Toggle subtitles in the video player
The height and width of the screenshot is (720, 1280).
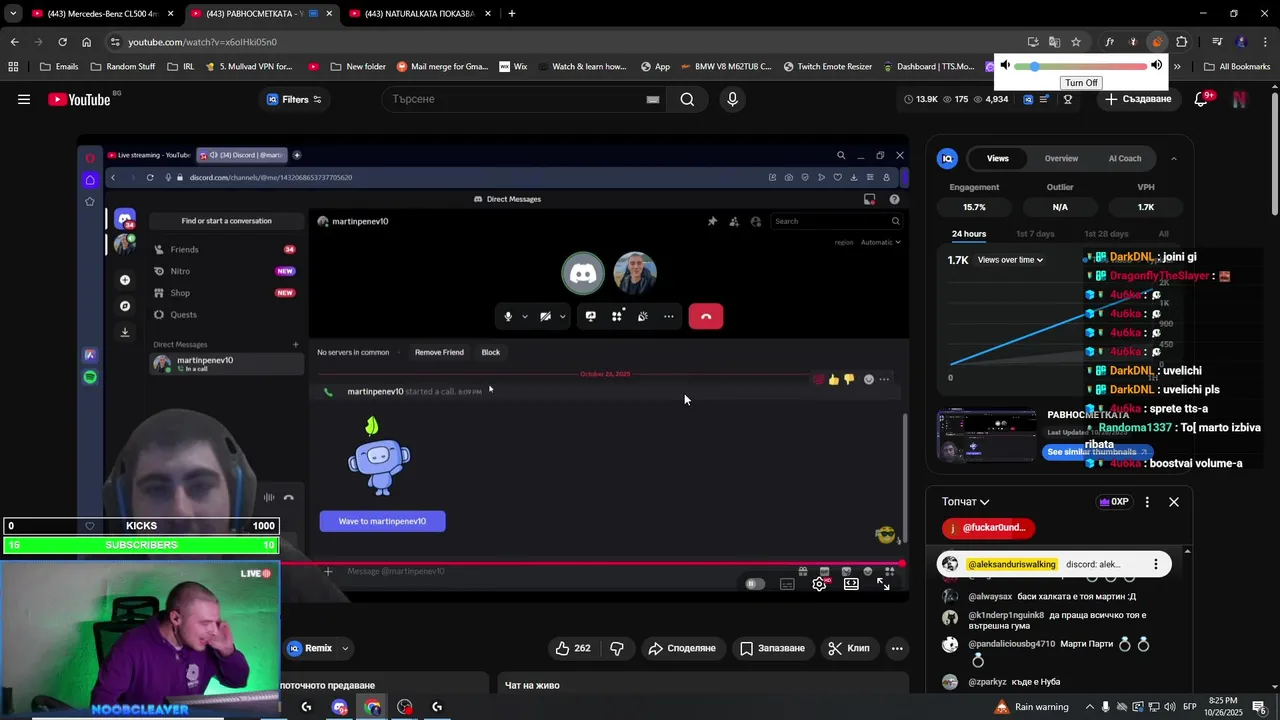pyautogui.click(x=787, y=584)
